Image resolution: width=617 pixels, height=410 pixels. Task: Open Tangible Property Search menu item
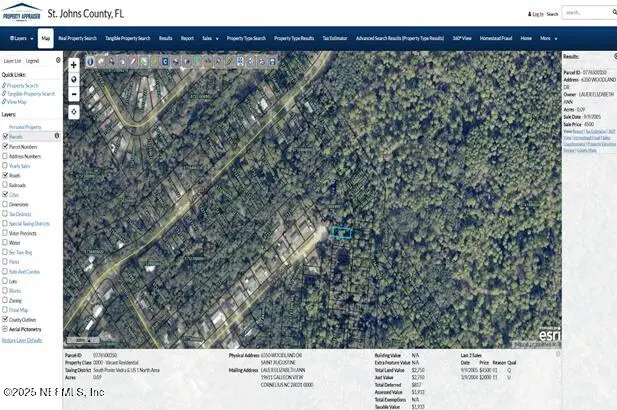pos(128,38)
